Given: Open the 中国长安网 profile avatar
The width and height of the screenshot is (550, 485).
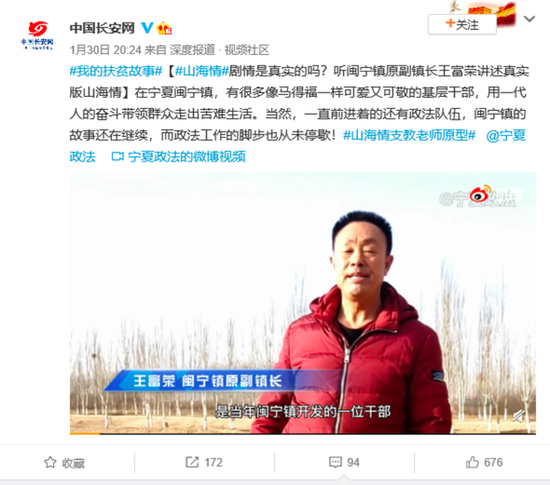Looking at the screenshot, I should pyautogui.click(x=37, y=35).
